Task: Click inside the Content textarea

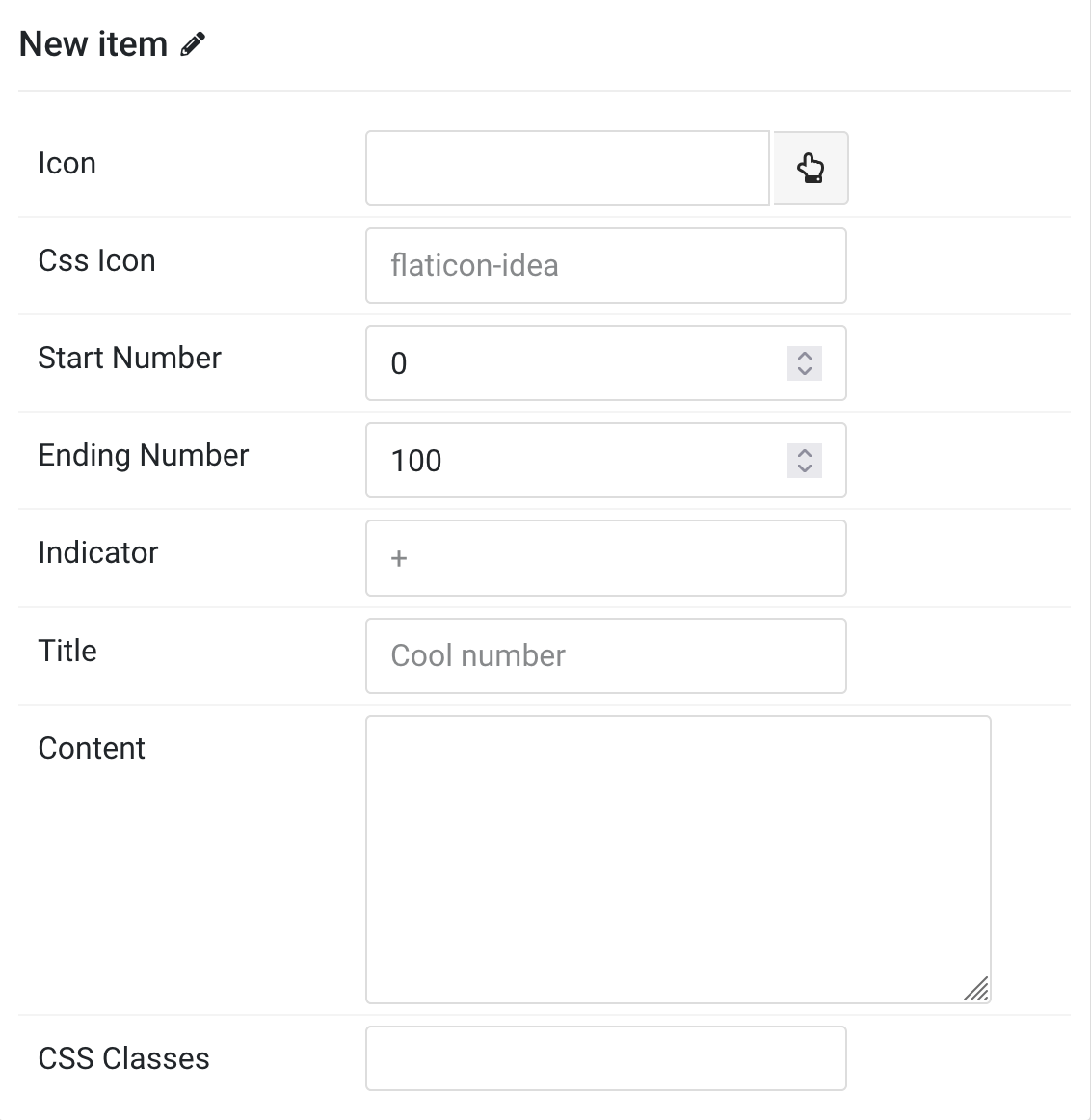Action: [x=679, y=860]
